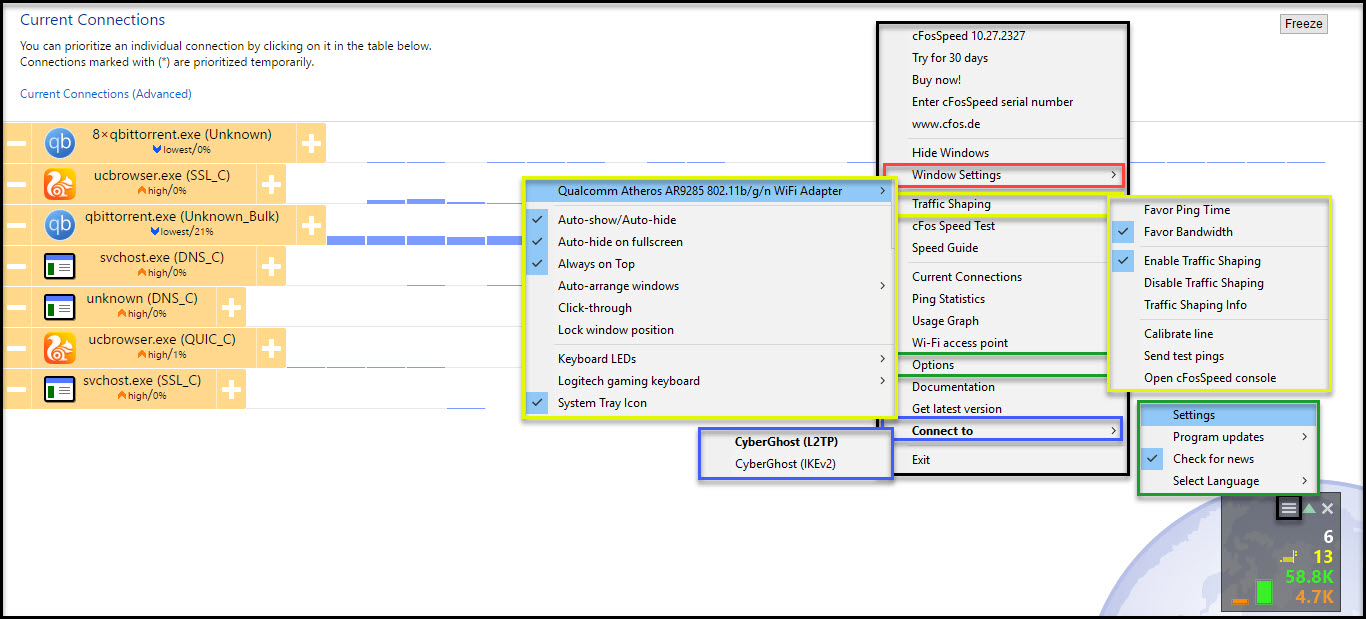Toggle Auto-hide on fullscreen option
The width and height of the screenshot is (1366, 619).
tap(708, 242)
